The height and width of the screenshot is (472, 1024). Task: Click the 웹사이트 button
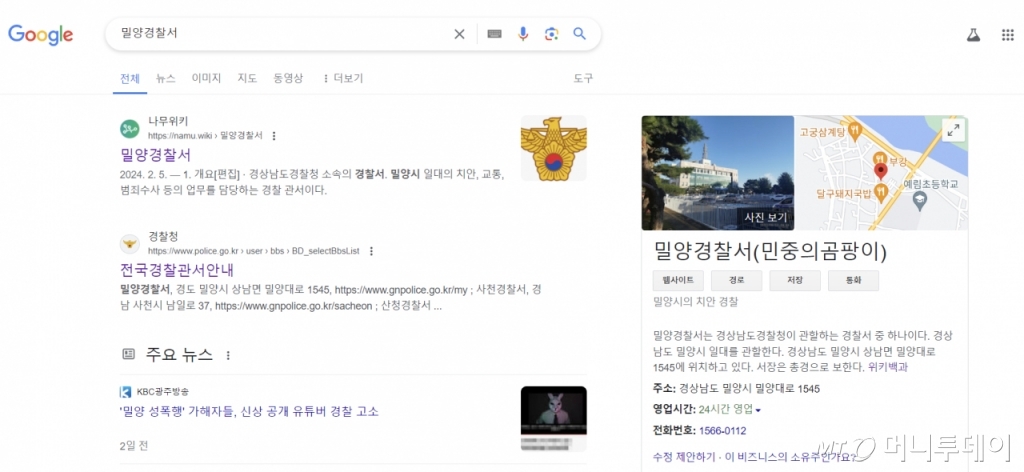(678, 281)
